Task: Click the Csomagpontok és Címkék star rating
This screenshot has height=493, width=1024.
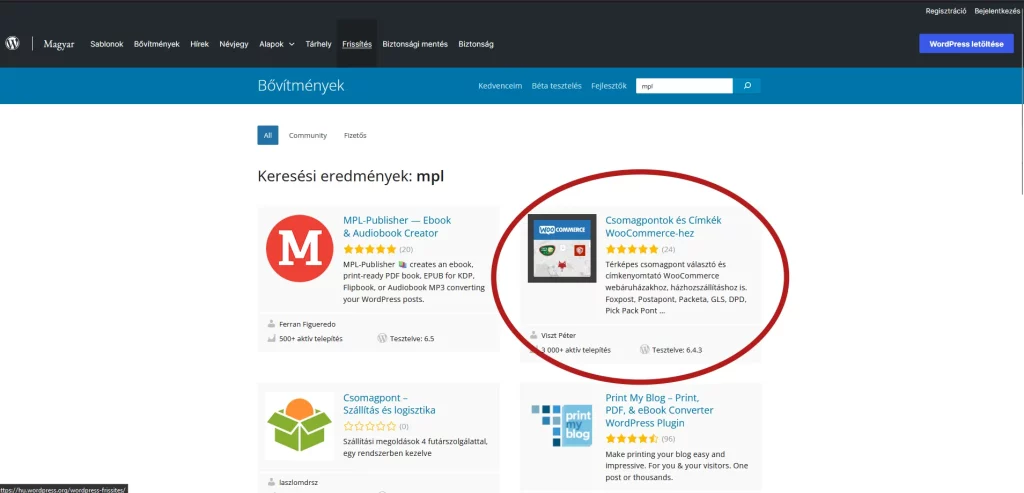Action: click(631, 249)
